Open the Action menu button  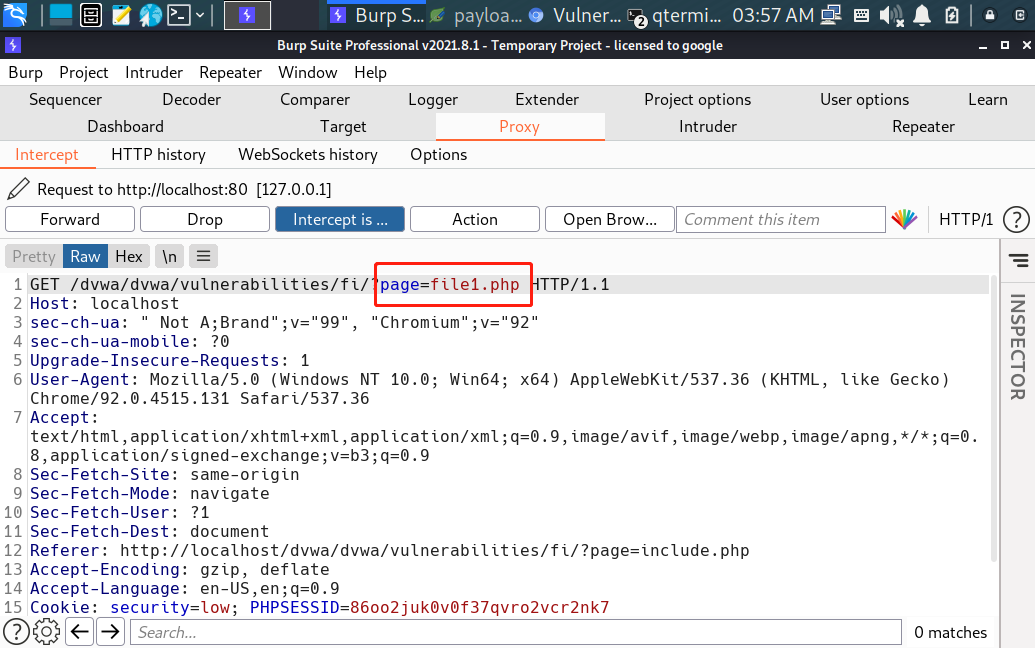(x=475, y=219)
